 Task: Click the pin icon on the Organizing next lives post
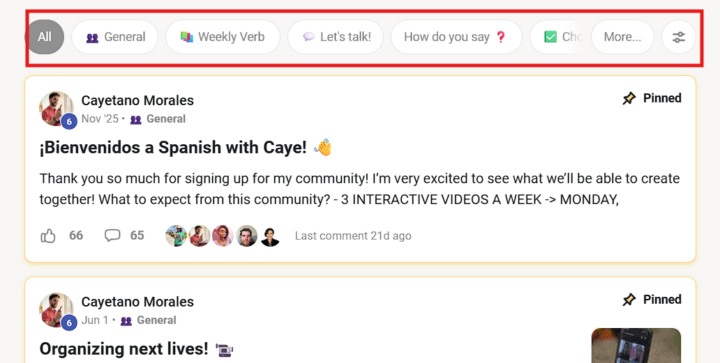click(629, 300)
